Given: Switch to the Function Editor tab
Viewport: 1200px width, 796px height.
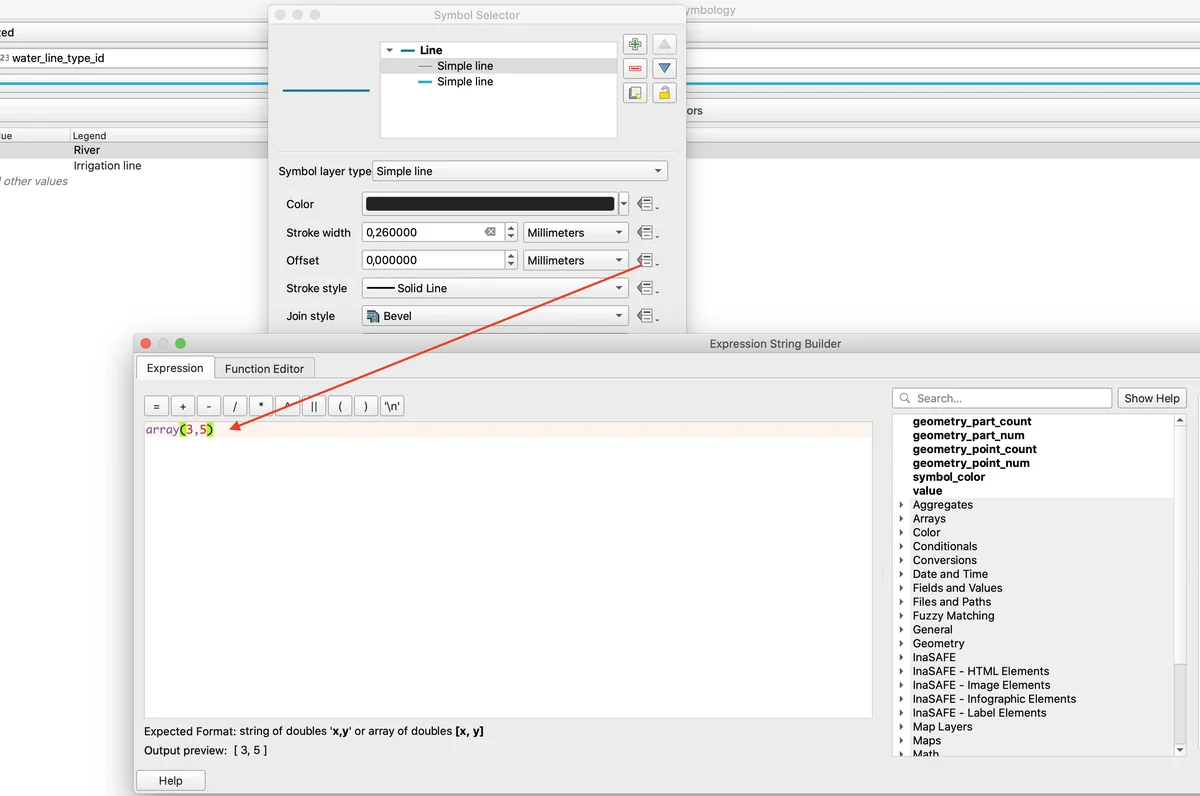Looking at the screenshot, I should [264, 368].
